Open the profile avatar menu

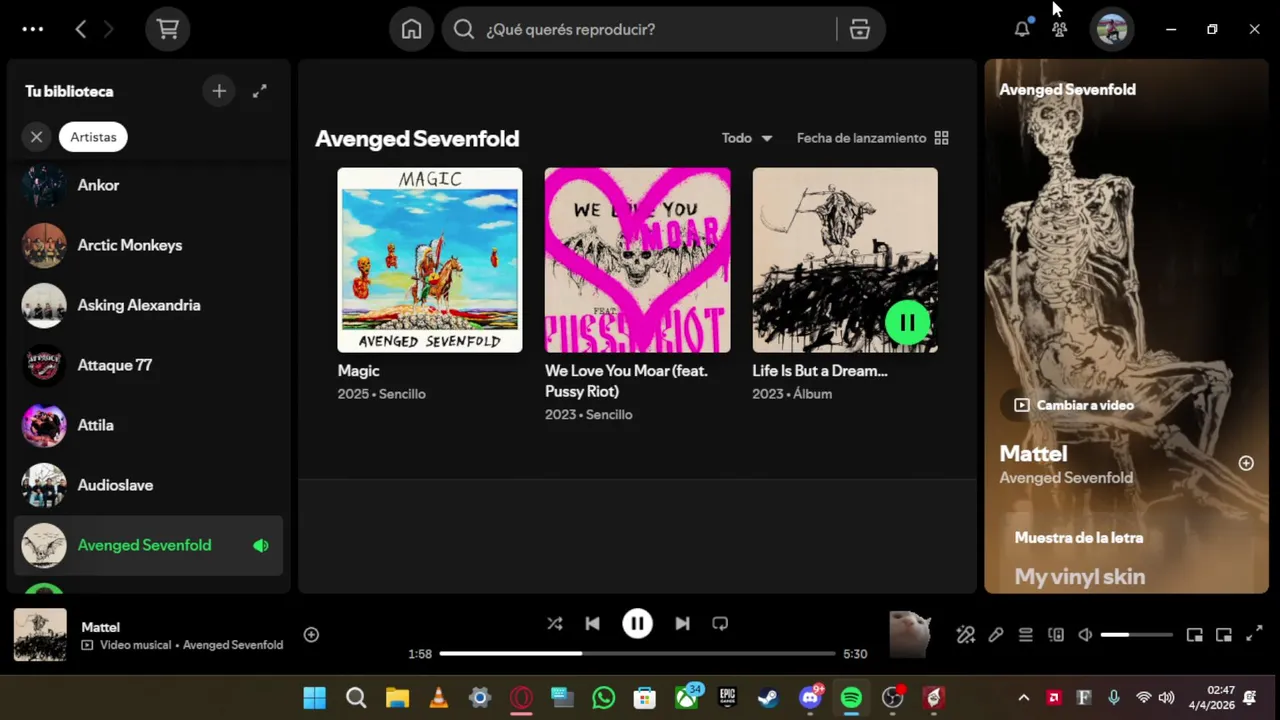pyautogui.click(x=1112, y=29)
